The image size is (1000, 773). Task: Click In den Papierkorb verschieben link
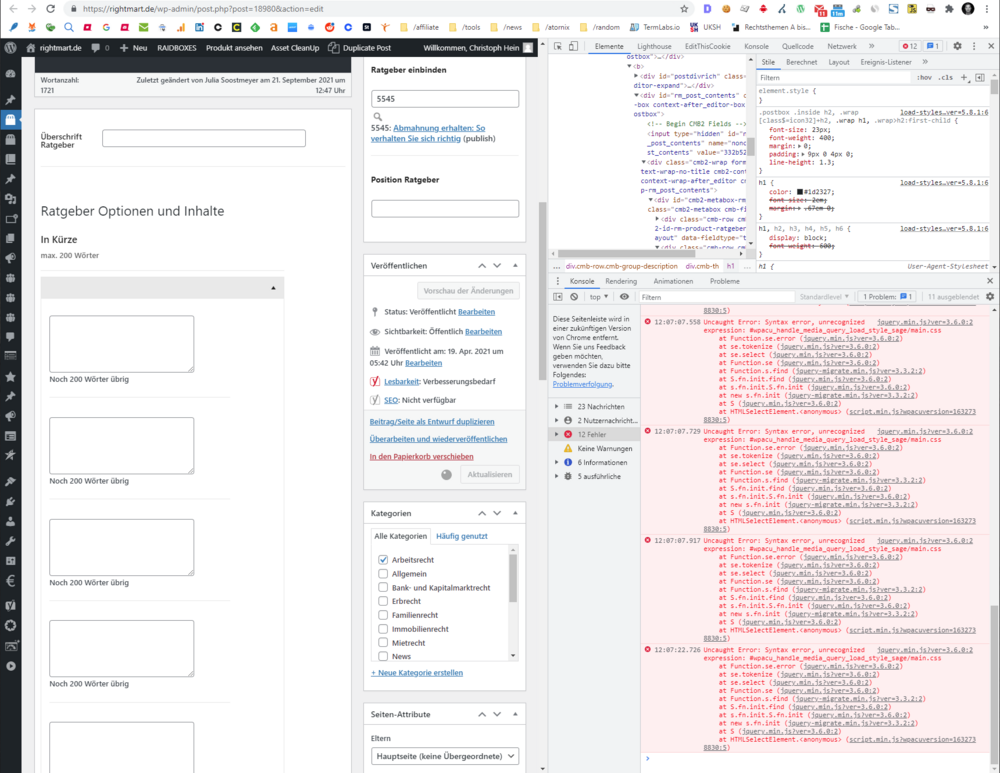coord(422,457)
